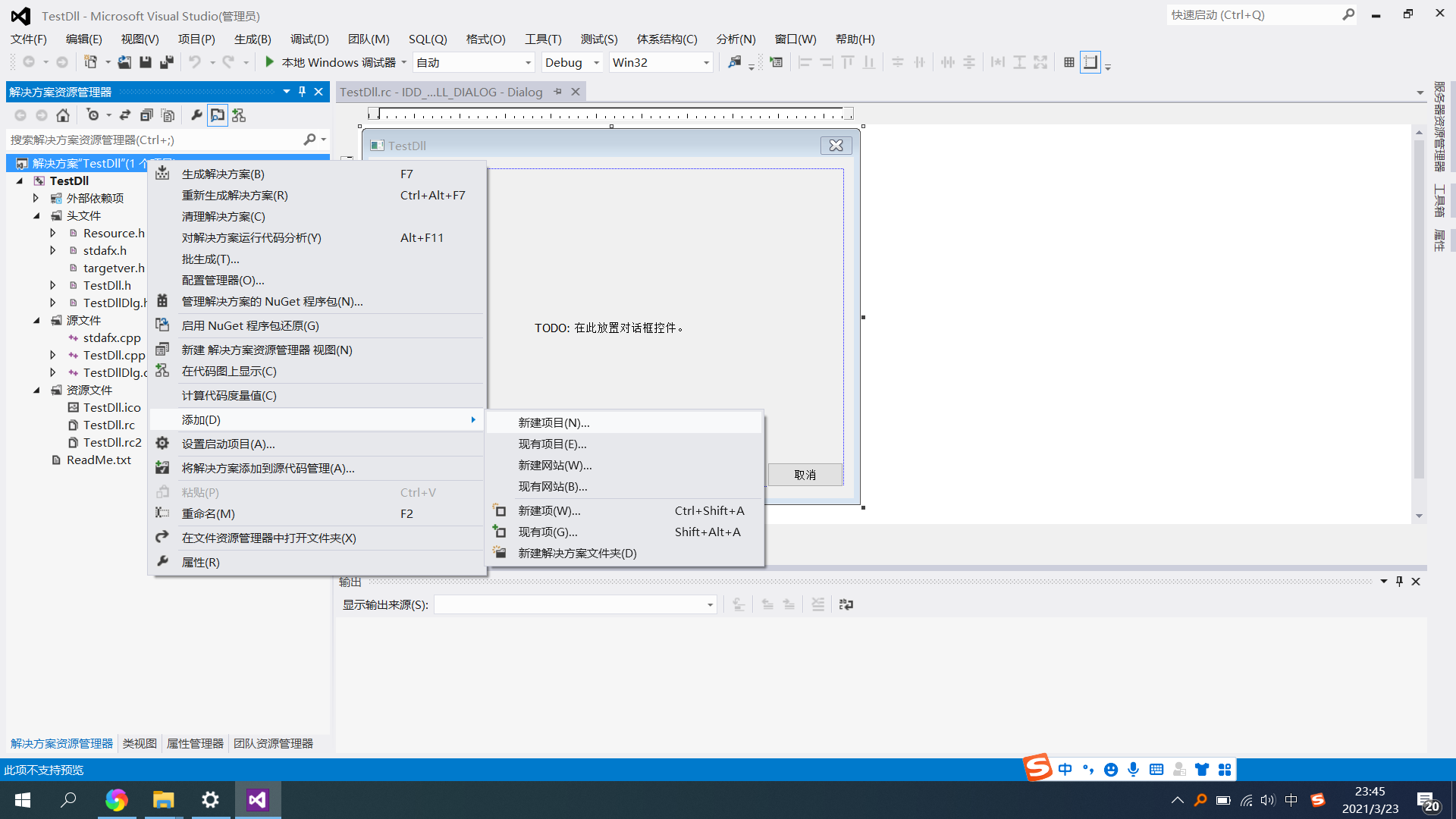
Task: Click the Save All toolbar icon
Action: pyautogui.click(x=167, y=62)
